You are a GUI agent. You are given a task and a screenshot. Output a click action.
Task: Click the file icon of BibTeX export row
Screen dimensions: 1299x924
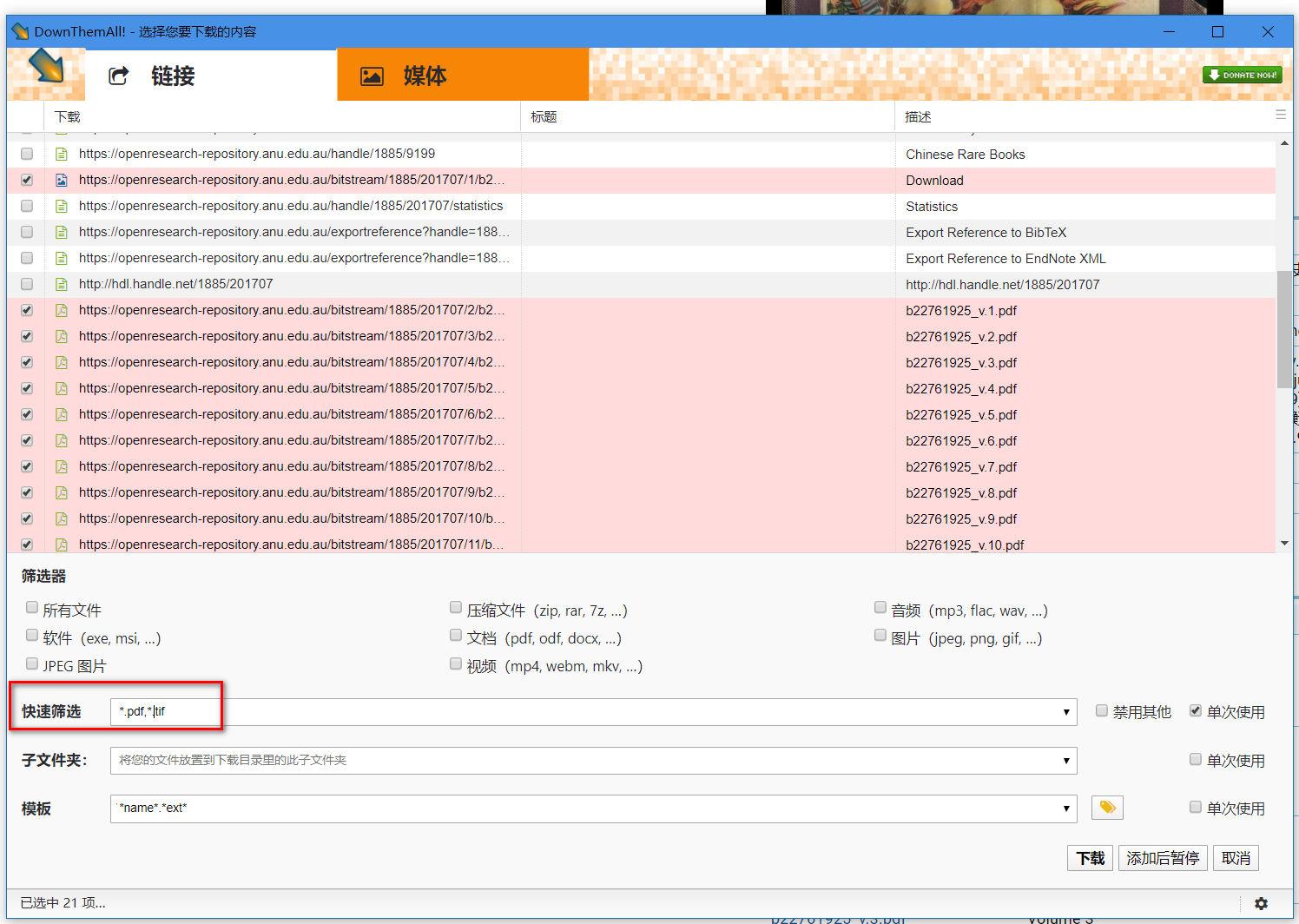click(x=62, y=232)
